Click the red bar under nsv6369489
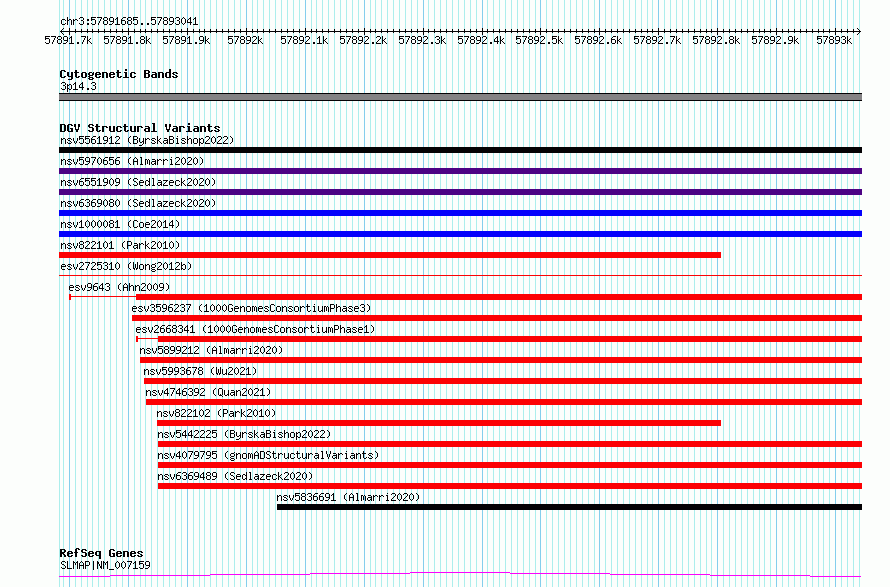The height and width of the screenshot is (587, 890). 510,486
